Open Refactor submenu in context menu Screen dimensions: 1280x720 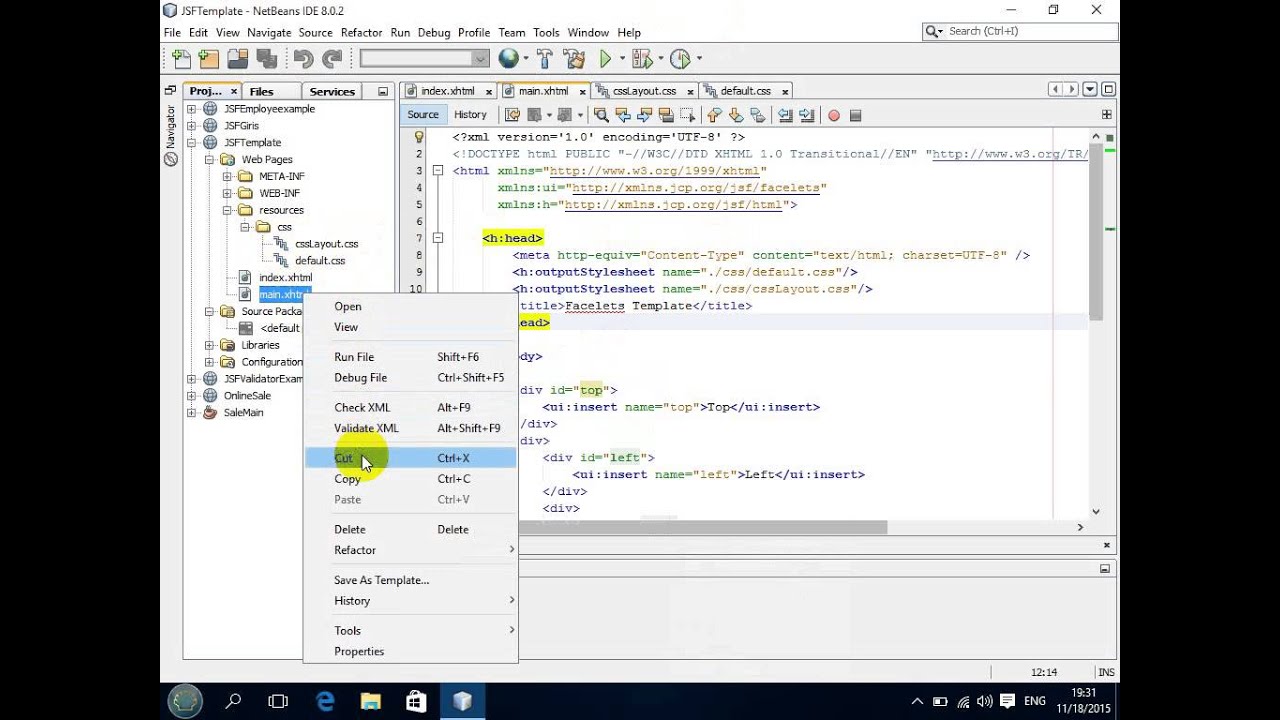411,550
